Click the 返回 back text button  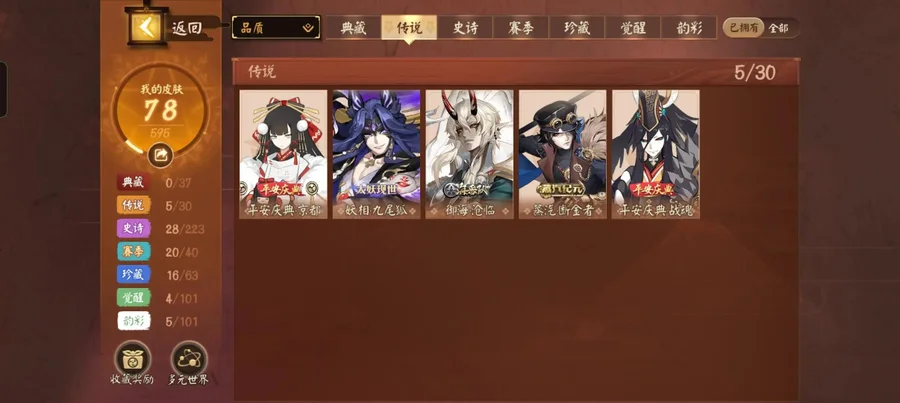click(187, 28)
